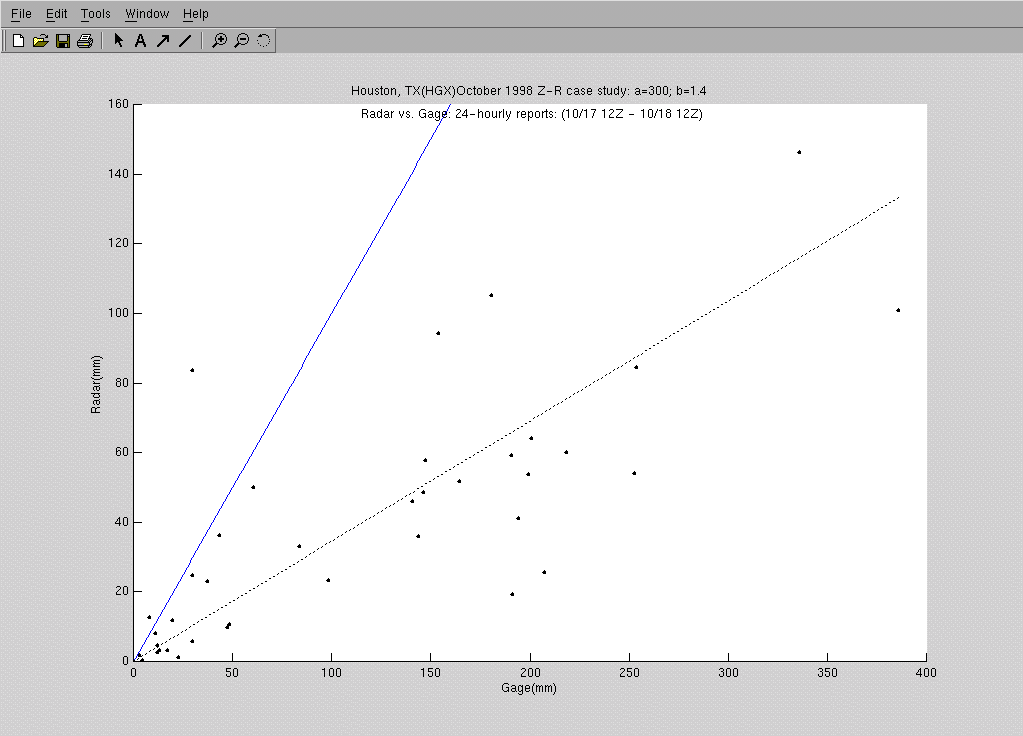1023x736 pixels.
Task: Click the isolated data point near gage 30, radar 84
Action: click(x=192, y=370)
